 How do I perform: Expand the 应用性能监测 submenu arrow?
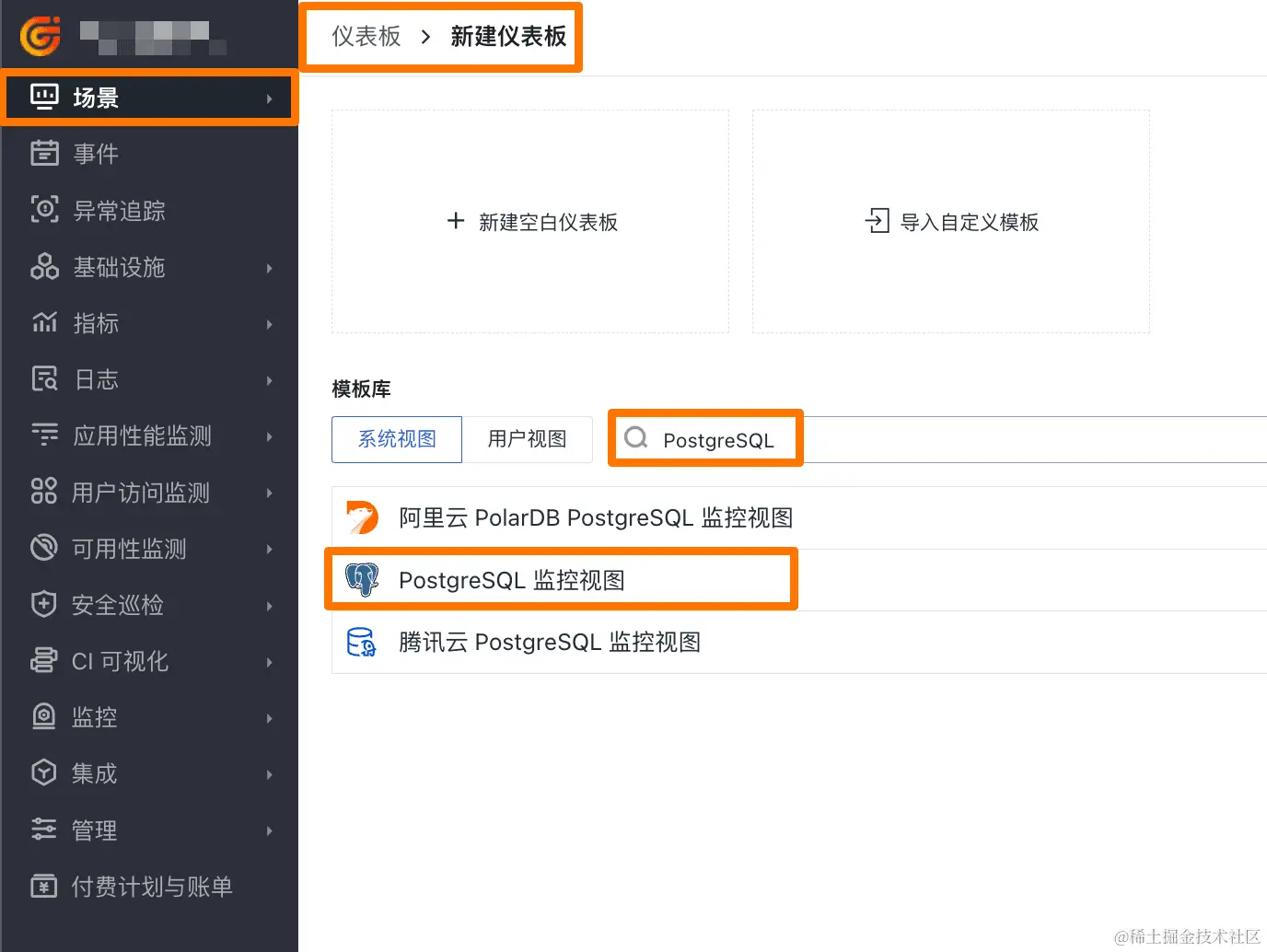click(x=269, y=436)
